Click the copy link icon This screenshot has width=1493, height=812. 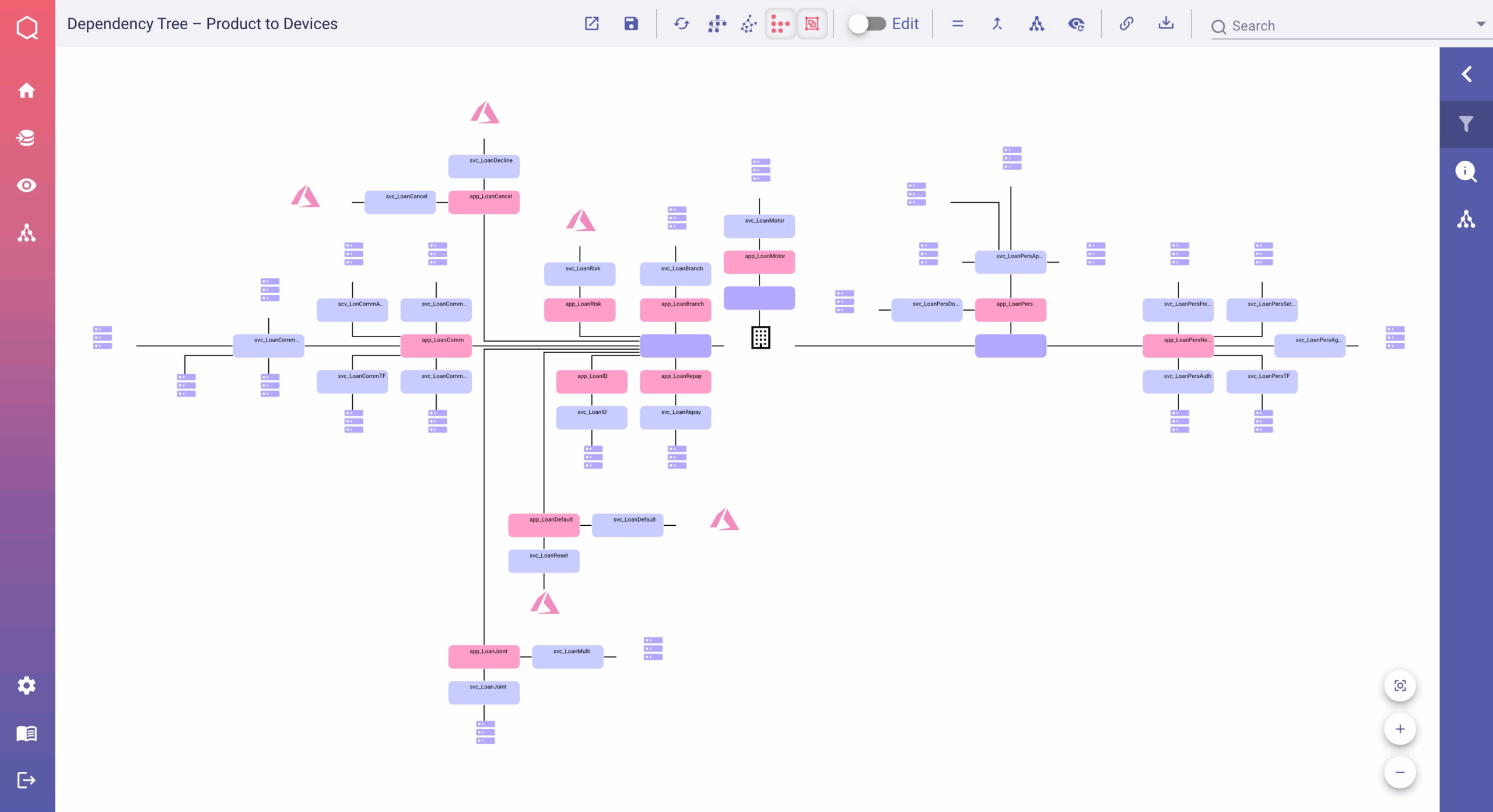[x=1126, y=24]
